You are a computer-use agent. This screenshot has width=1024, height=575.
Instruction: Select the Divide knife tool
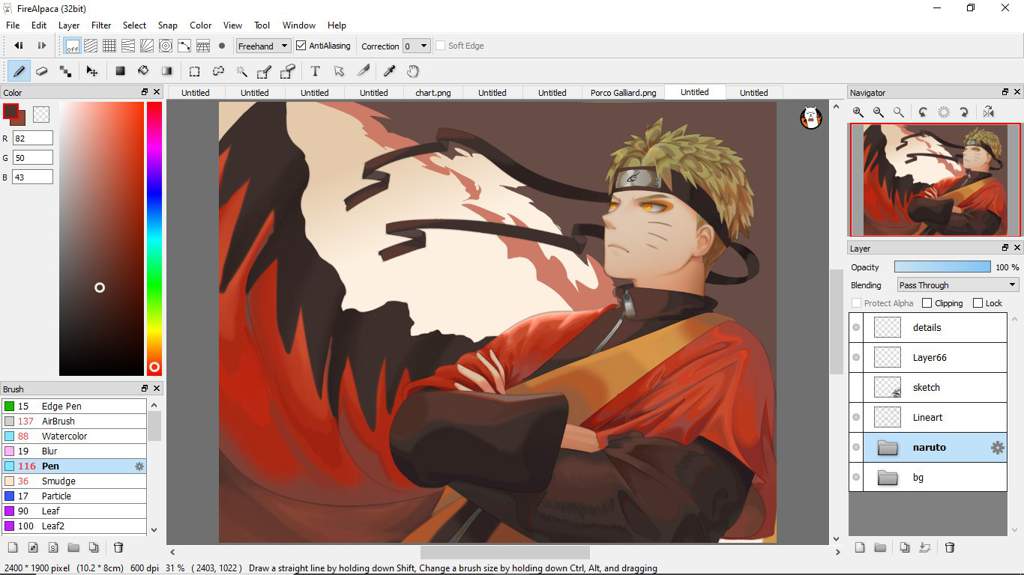pos(364,71)
